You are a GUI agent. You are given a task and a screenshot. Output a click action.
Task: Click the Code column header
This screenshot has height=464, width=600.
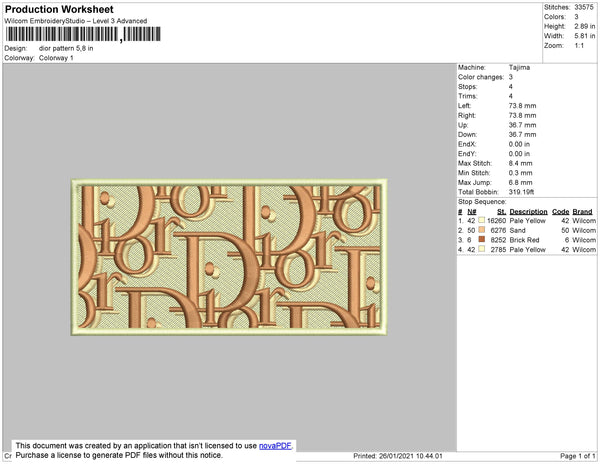(x=560, y=211)
